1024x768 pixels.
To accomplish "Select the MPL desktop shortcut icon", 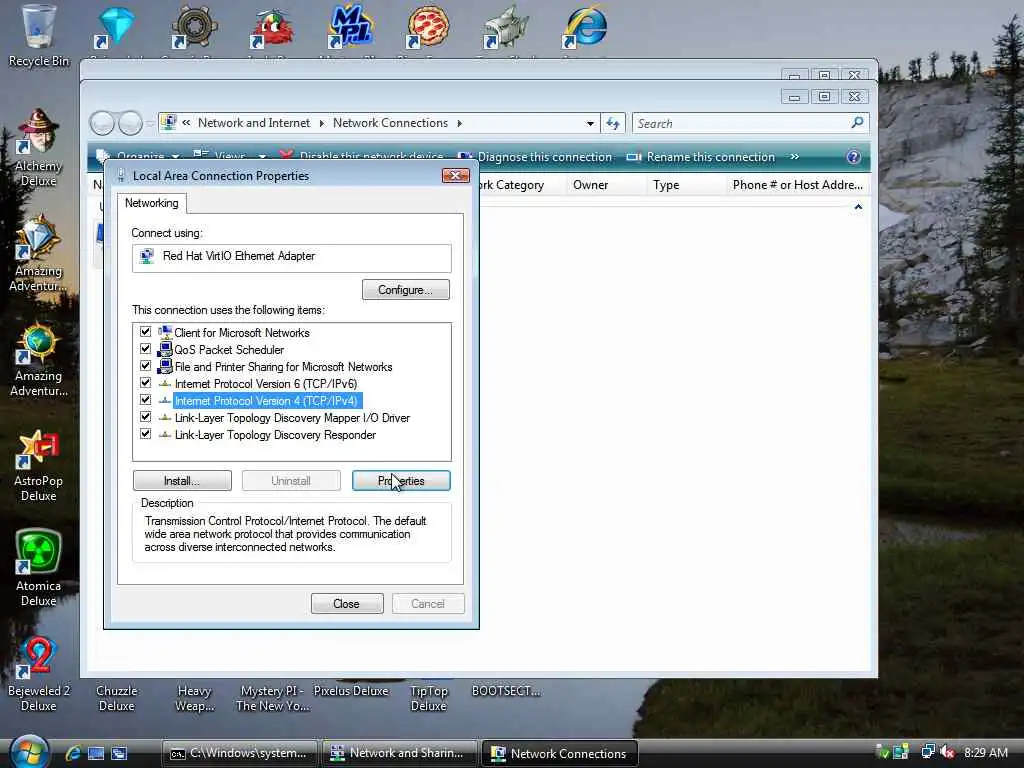I will pos(349,27).
